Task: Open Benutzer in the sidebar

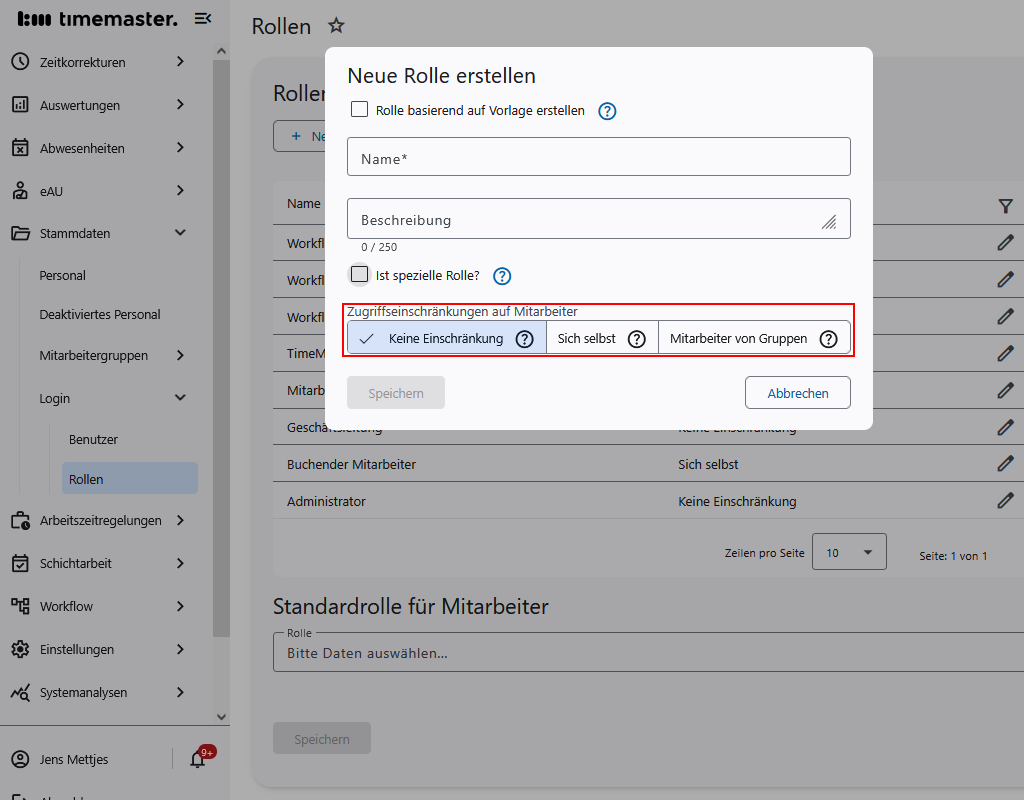Action: 93,439
